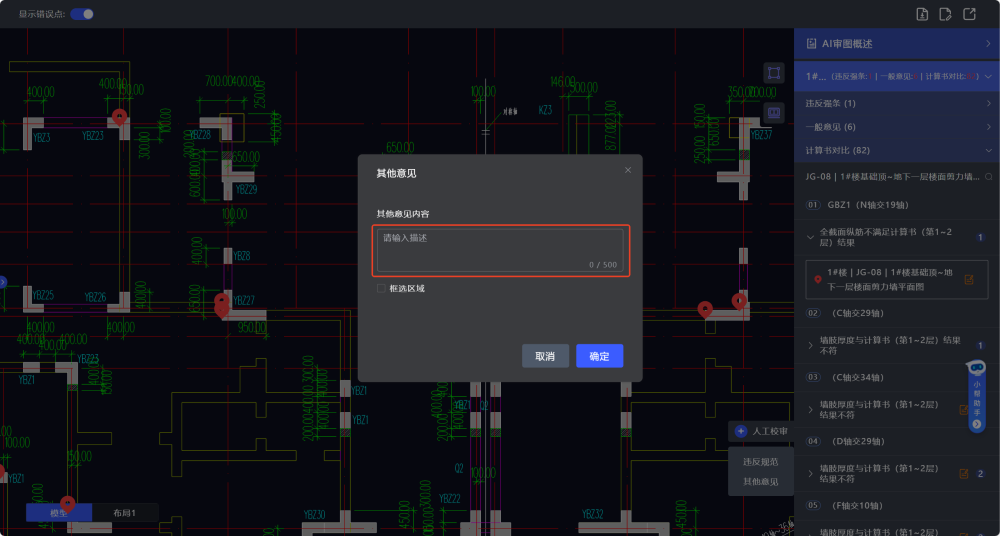Expand the 一般意见 (6) section
This screenshot has height=536, width=1000.
click(988, 127)
